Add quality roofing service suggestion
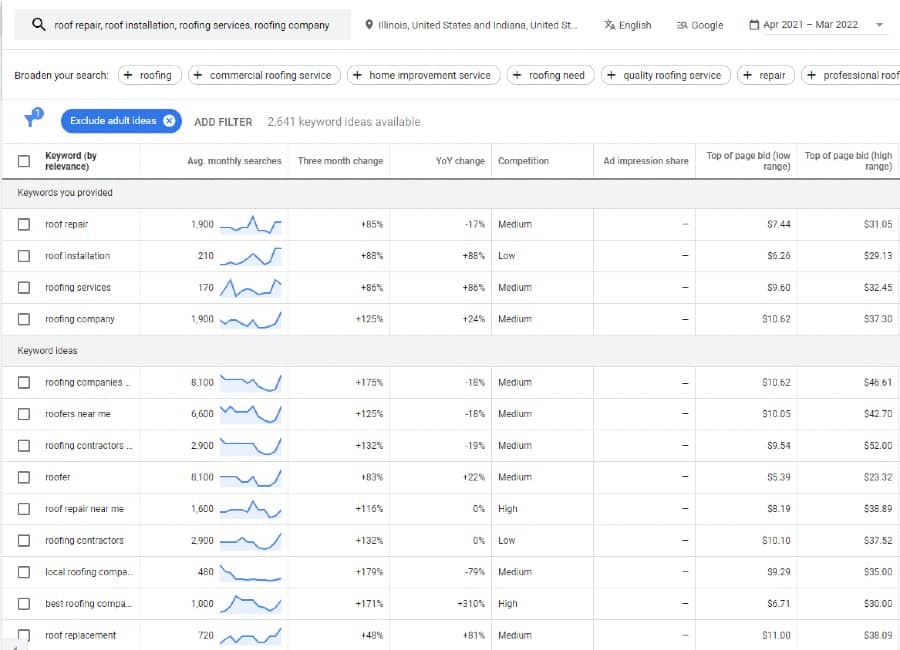900x650 pixels. click(x=666, y=75)
